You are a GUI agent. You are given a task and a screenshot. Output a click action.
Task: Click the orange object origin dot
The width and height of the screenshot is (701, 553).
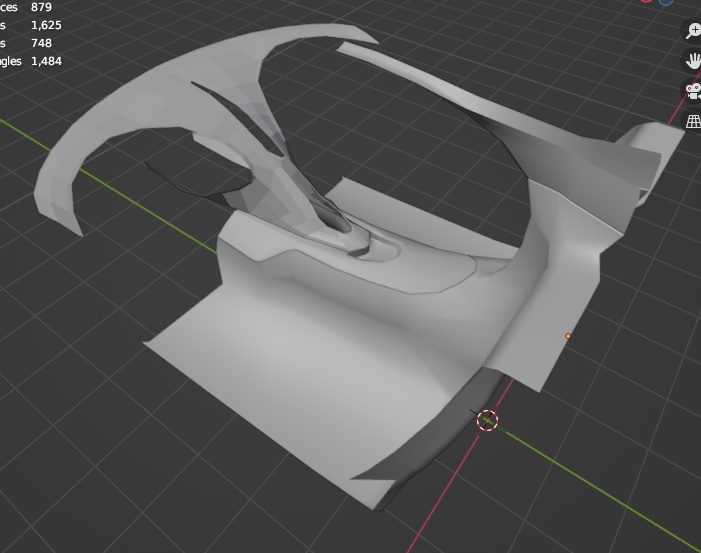568,336
